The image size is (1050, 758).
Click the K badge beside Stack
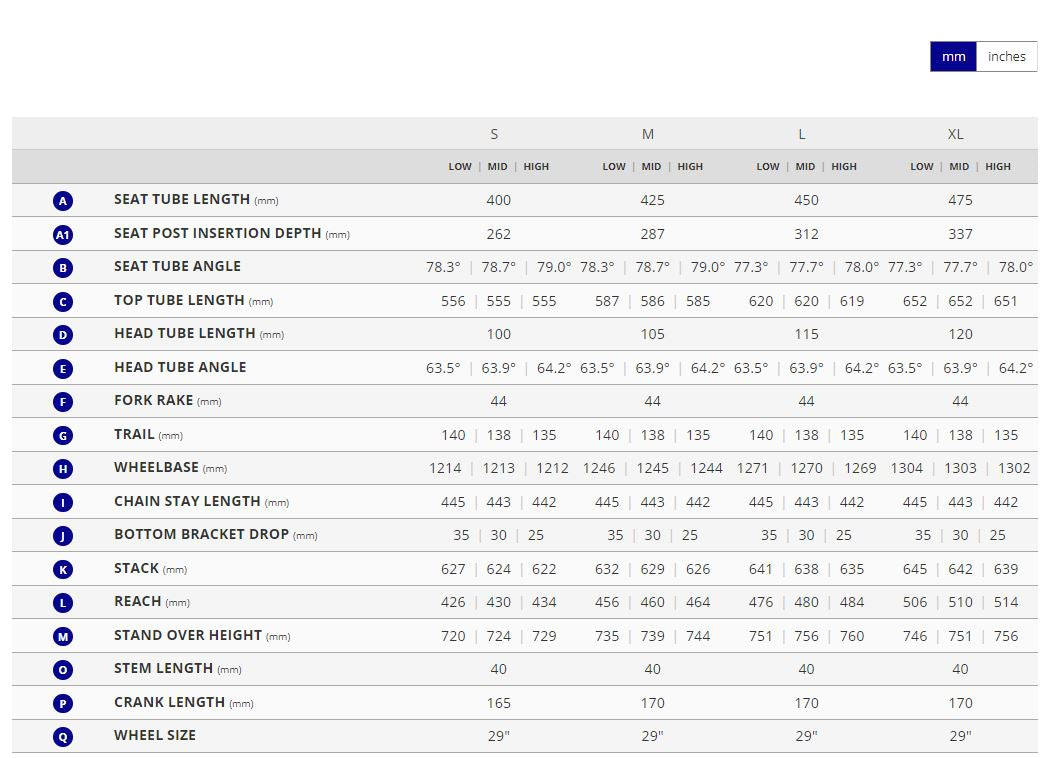(63, 570)
